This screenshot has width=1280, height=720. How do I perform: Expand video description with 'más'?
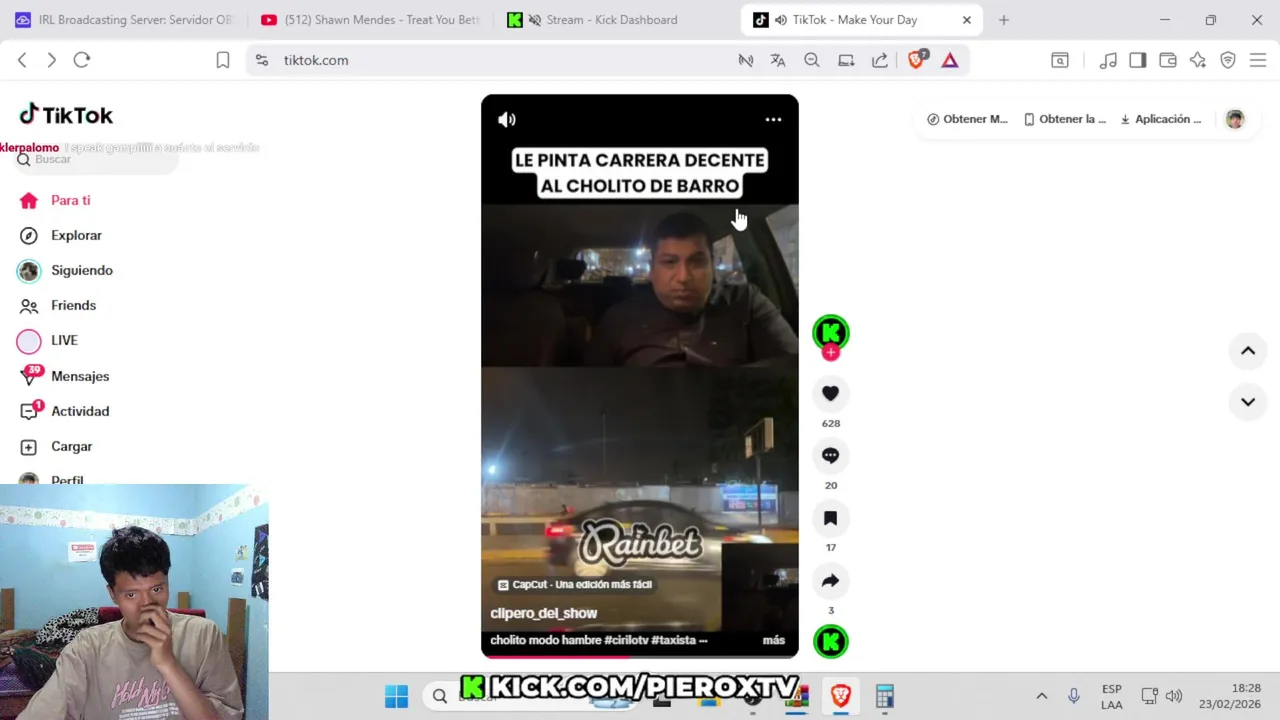pyautogui.click(x=774, y=640)
